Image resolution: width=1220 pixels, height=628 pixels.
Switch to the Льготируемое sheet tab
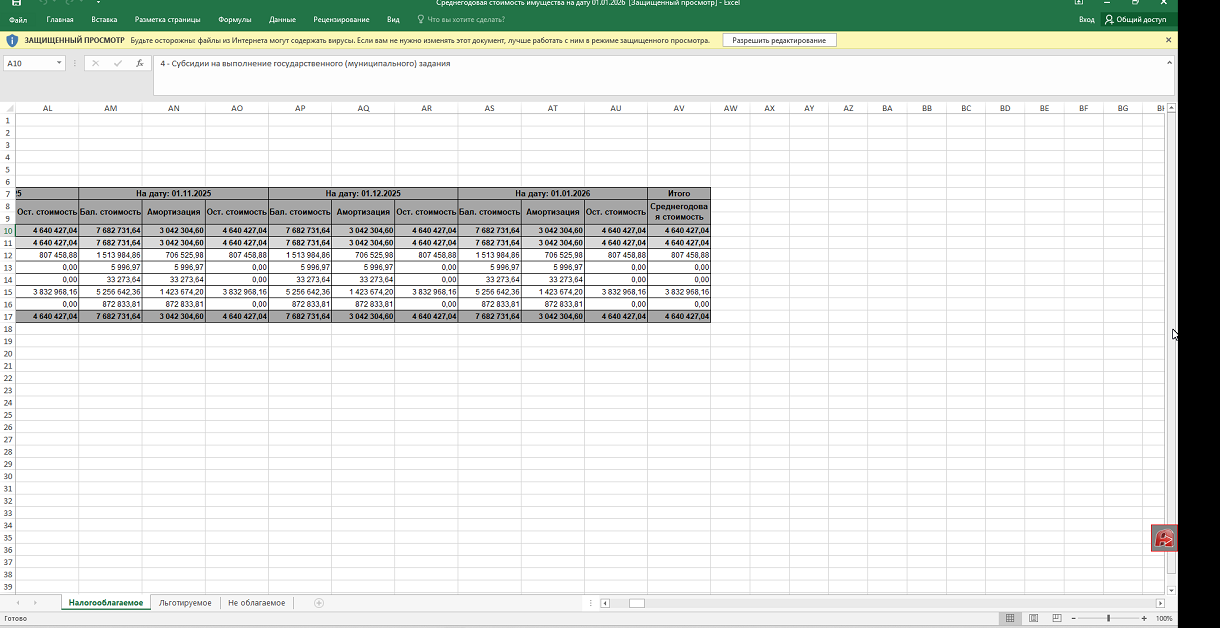[x=185, y=603]
